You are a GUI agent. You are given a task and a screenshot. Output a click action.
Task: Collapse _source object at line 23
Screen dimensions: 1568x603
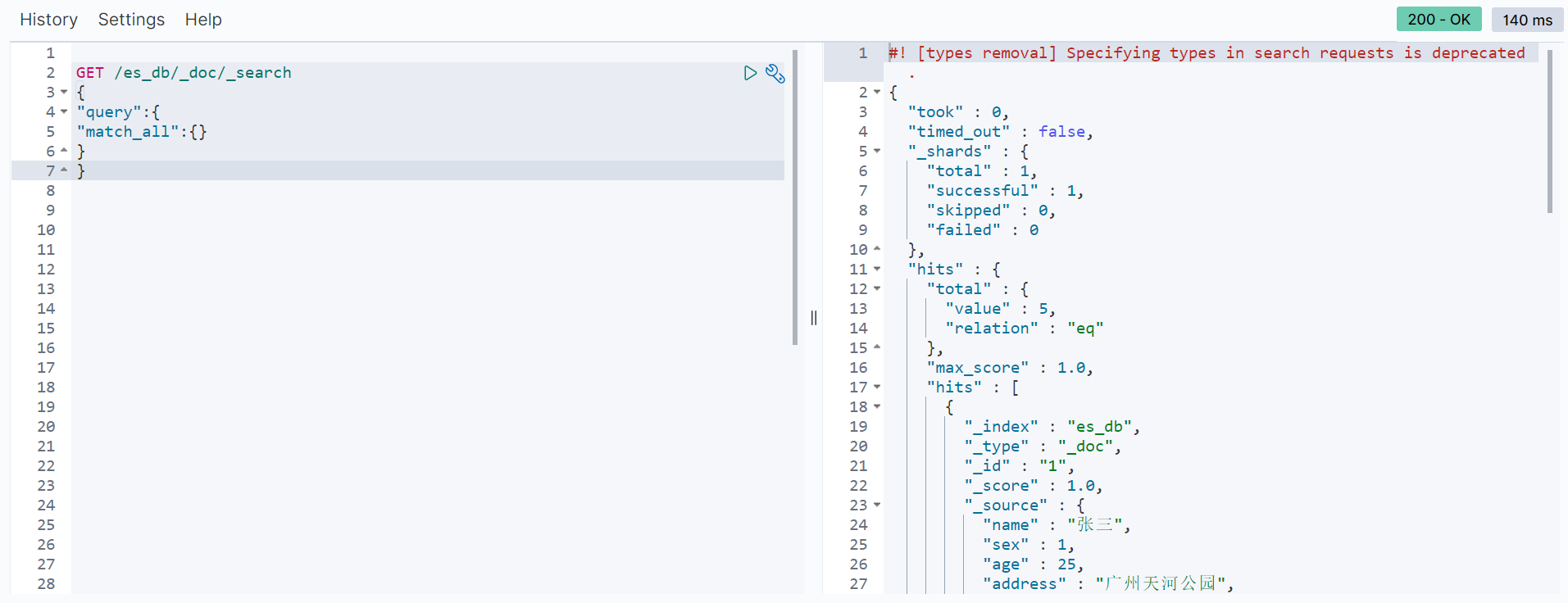(877, 505)
